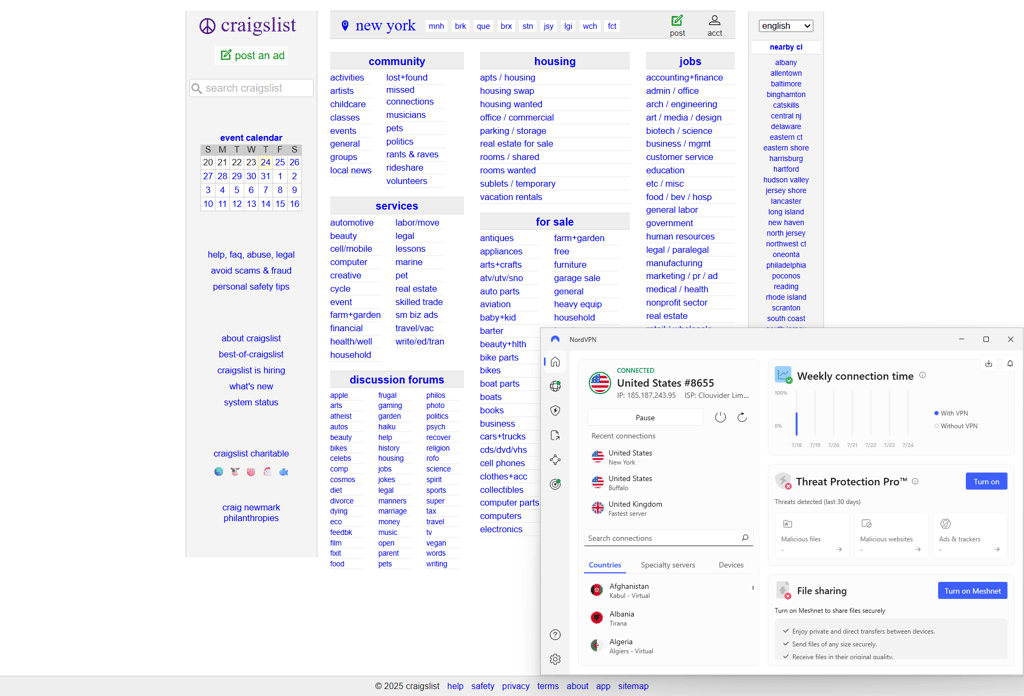This screenshot has height=696, width=1024.
Task: Select day 31 in the event calendar
Action: 266,176
